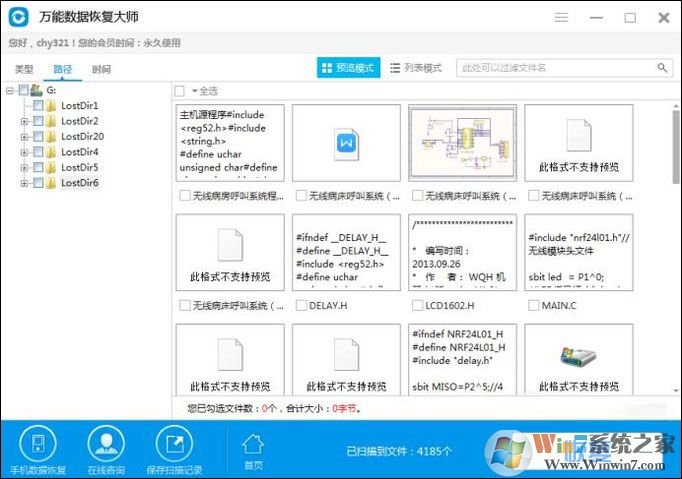682x479 pixels.
Task: Click file name 无线病房呼叫系统程...
Action: coord(238,196)
